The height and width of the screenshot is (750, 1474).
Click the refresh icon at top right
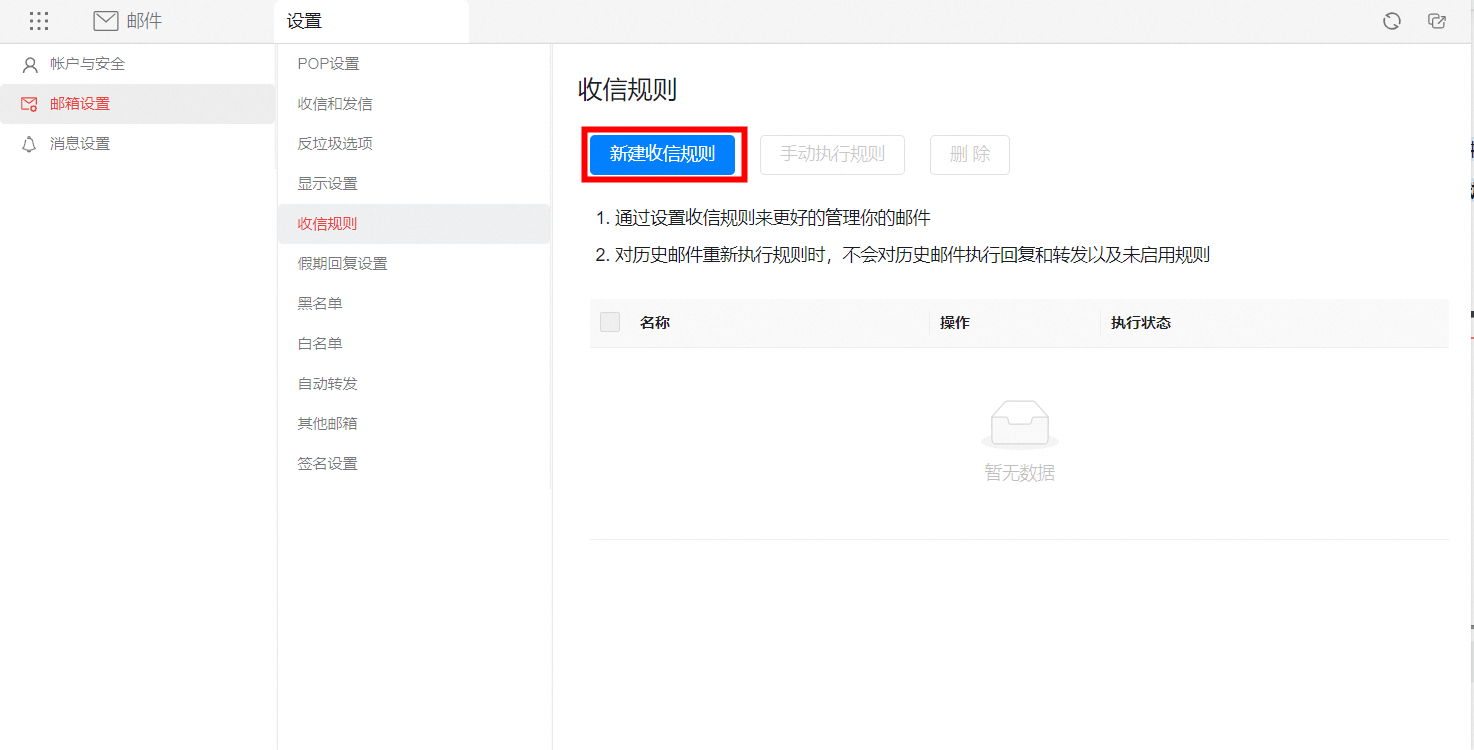point(1392,21)
